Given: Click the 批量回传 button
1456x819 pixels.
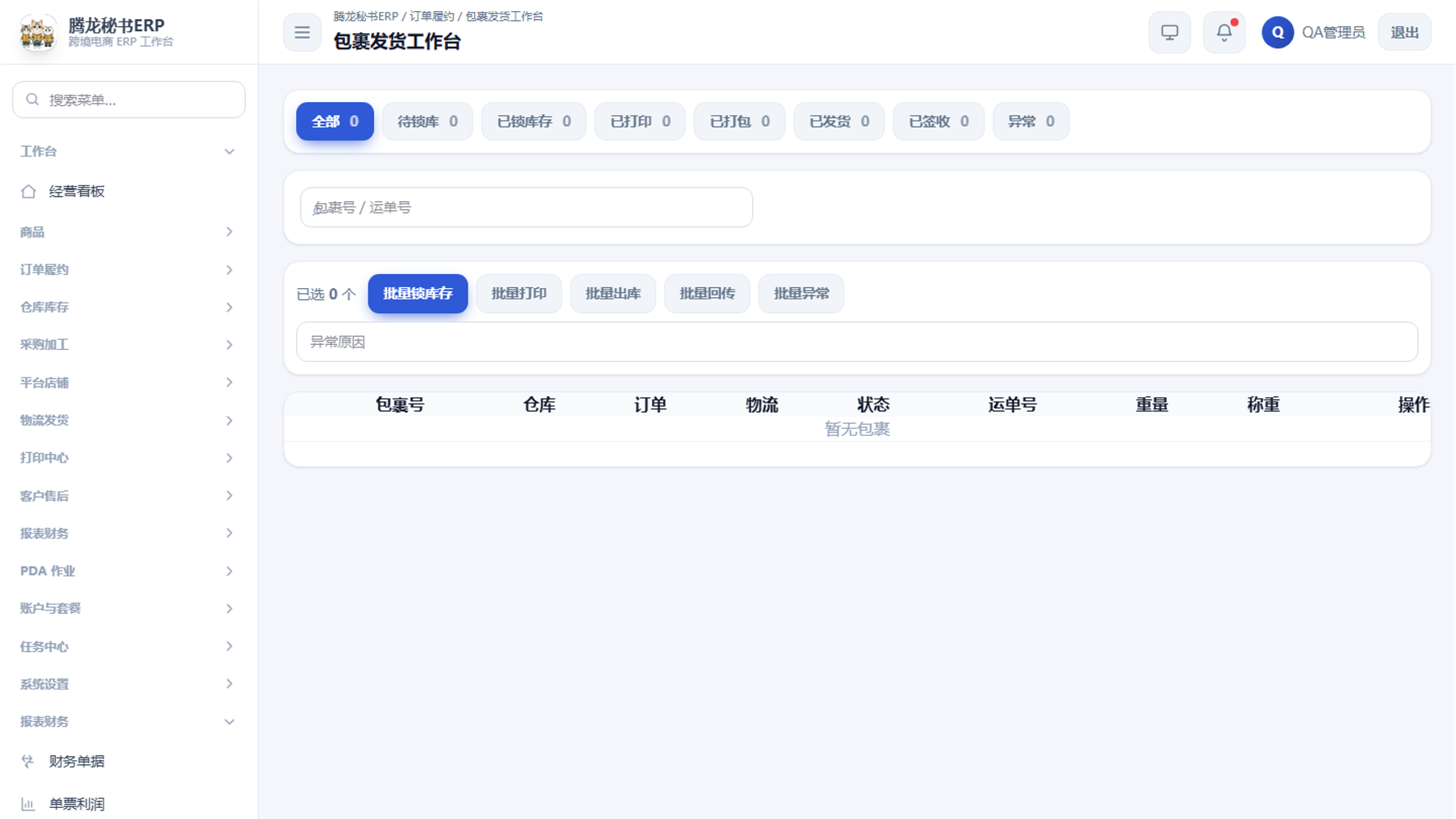Looking at the screenshot, I should (707, 293).
